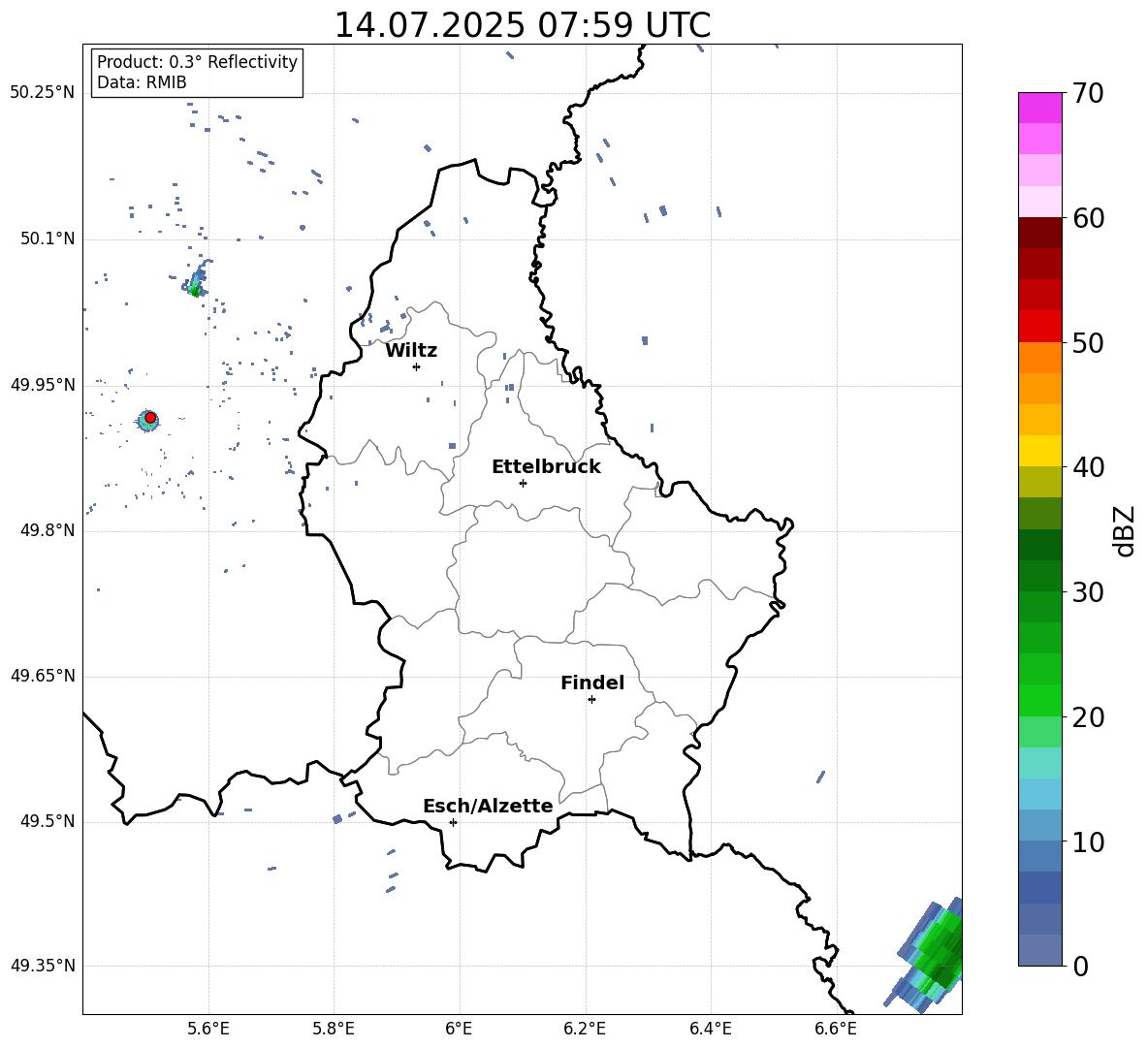This screenshot has width=1148, height=1048.
Task: Click the '50' colorbar tick label
Action: click(x=1088, y=342)
